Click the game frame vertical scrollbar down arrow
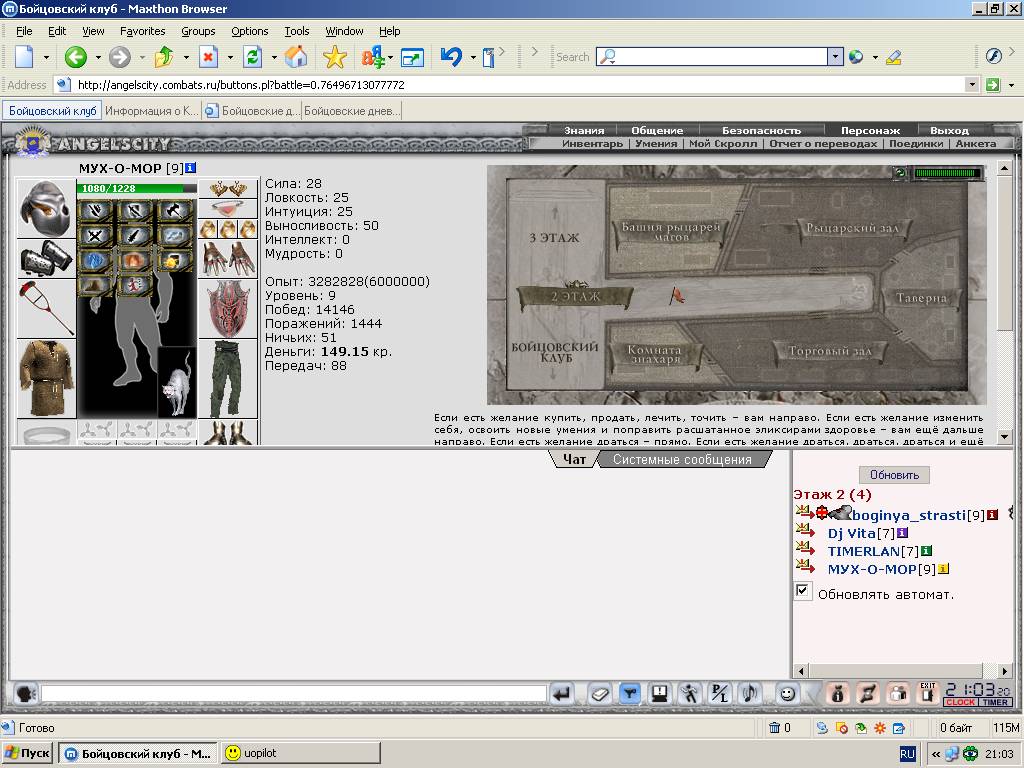1024x768 pixels. pos(1005,436)
